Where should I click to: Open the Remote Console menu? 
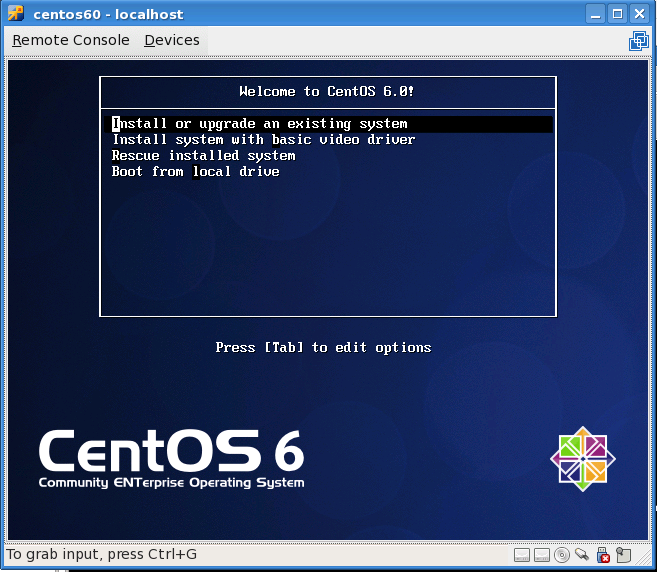click(x=71, y=41)
